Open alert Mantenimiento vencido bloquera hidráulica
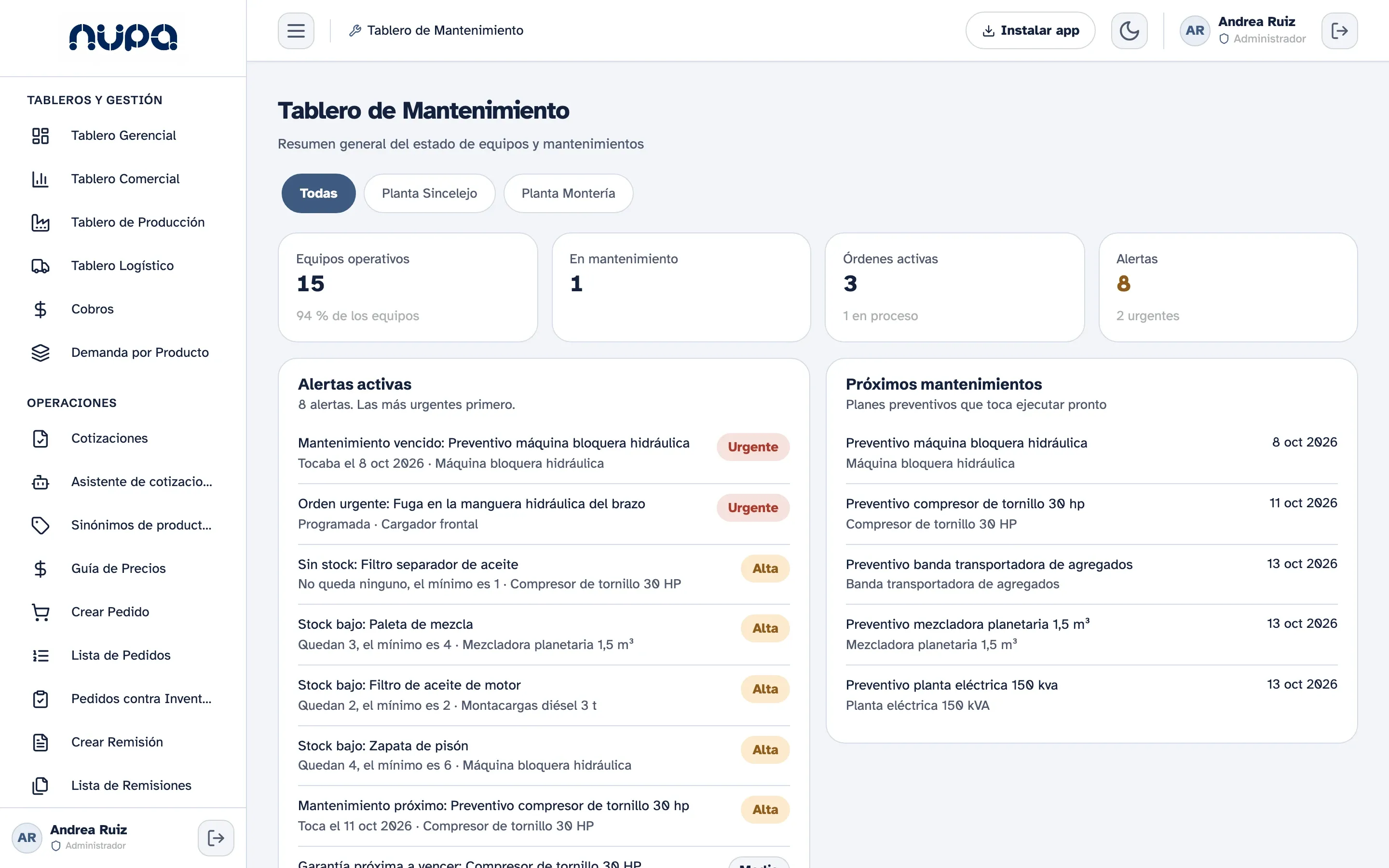The height and width of the screenshot is (868, 1389). coord(544,453)
